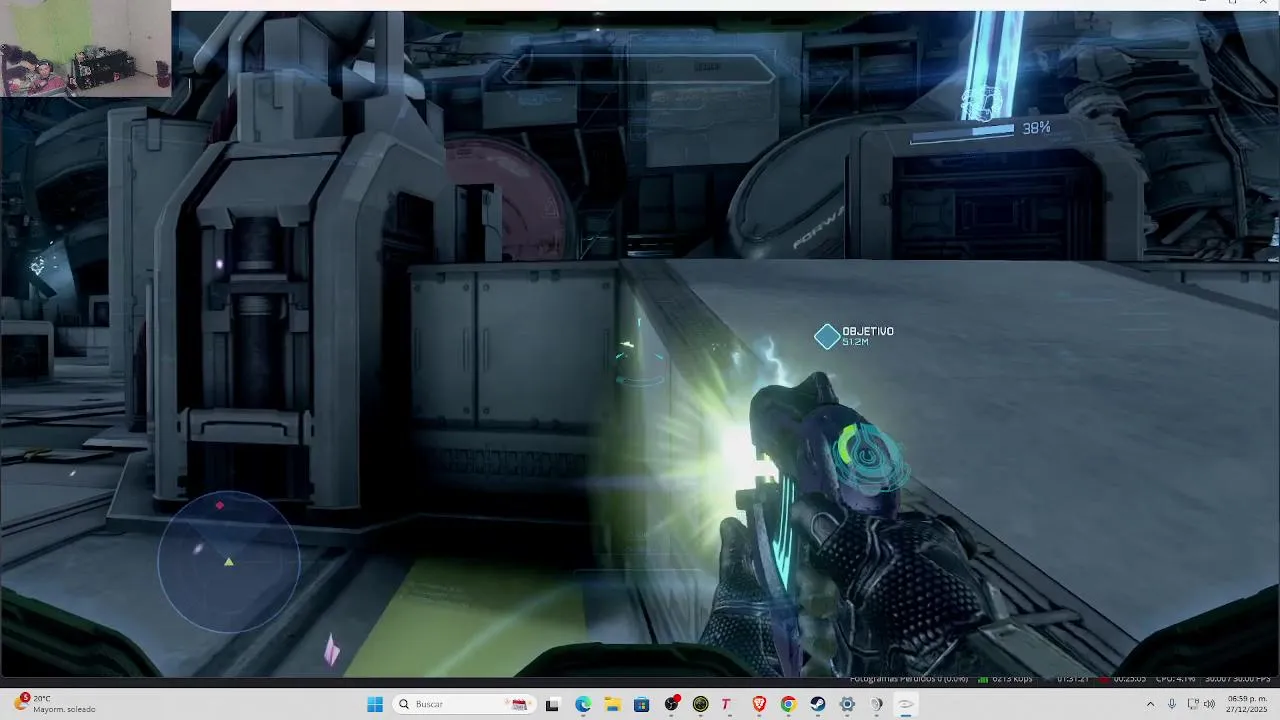Open the gray speaker-like taskbar app

click(x=876, y=704)
